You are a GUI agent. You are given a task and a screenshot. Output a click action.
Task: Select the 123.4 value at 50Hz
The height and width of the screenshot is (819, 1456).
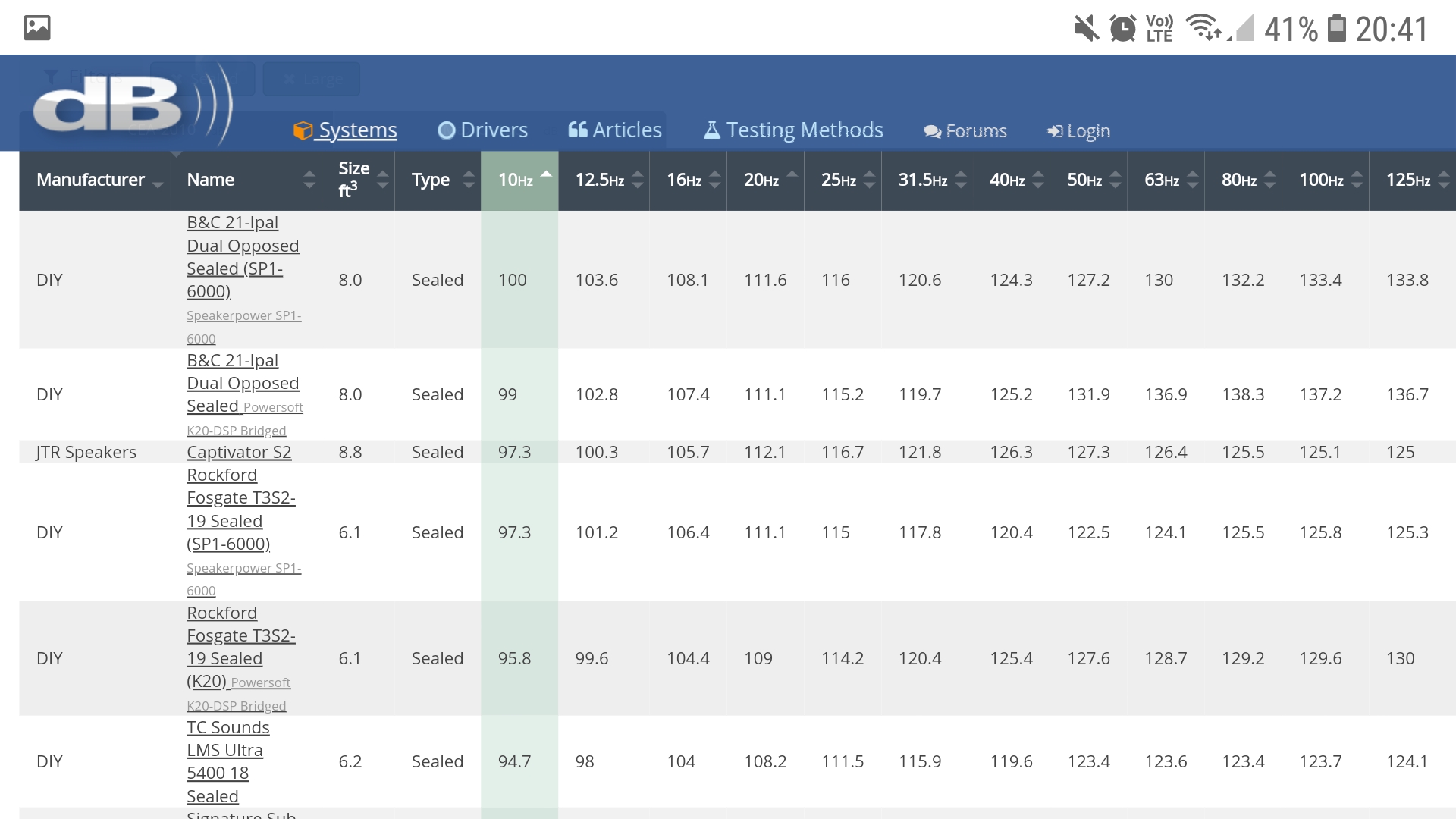[x=1088, y=762]
